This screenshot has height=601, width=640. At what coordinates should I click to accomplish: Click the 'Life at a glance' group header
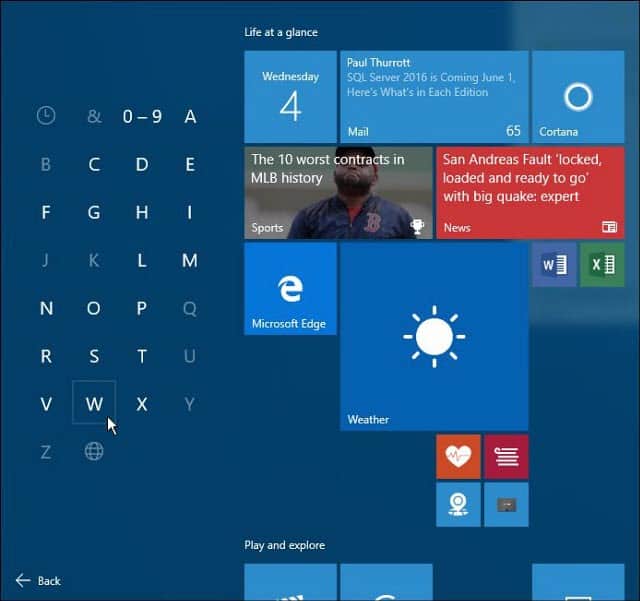pos(281,32)
